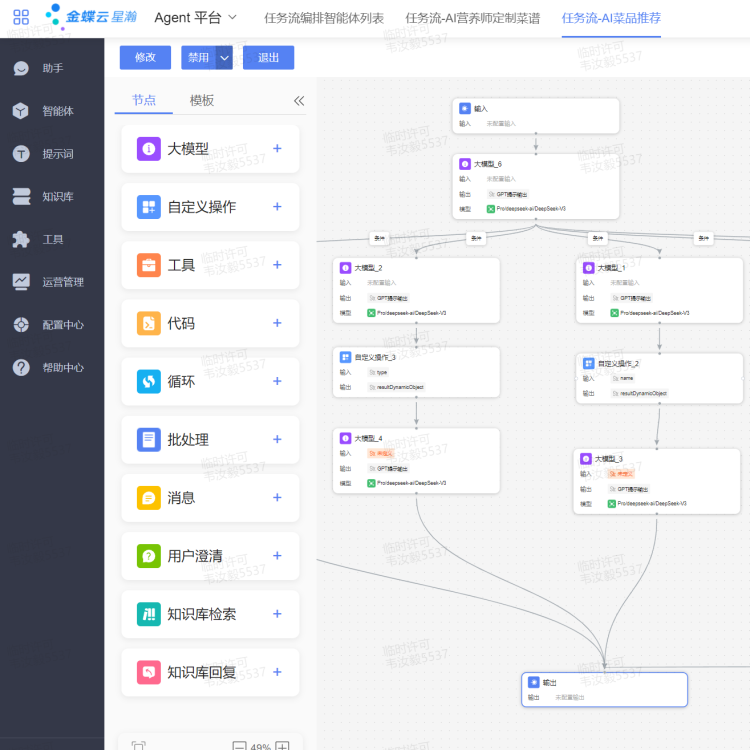Select the 输出 node on canvas
Screen dimensions: 750x750
click(x=604, y=689)
